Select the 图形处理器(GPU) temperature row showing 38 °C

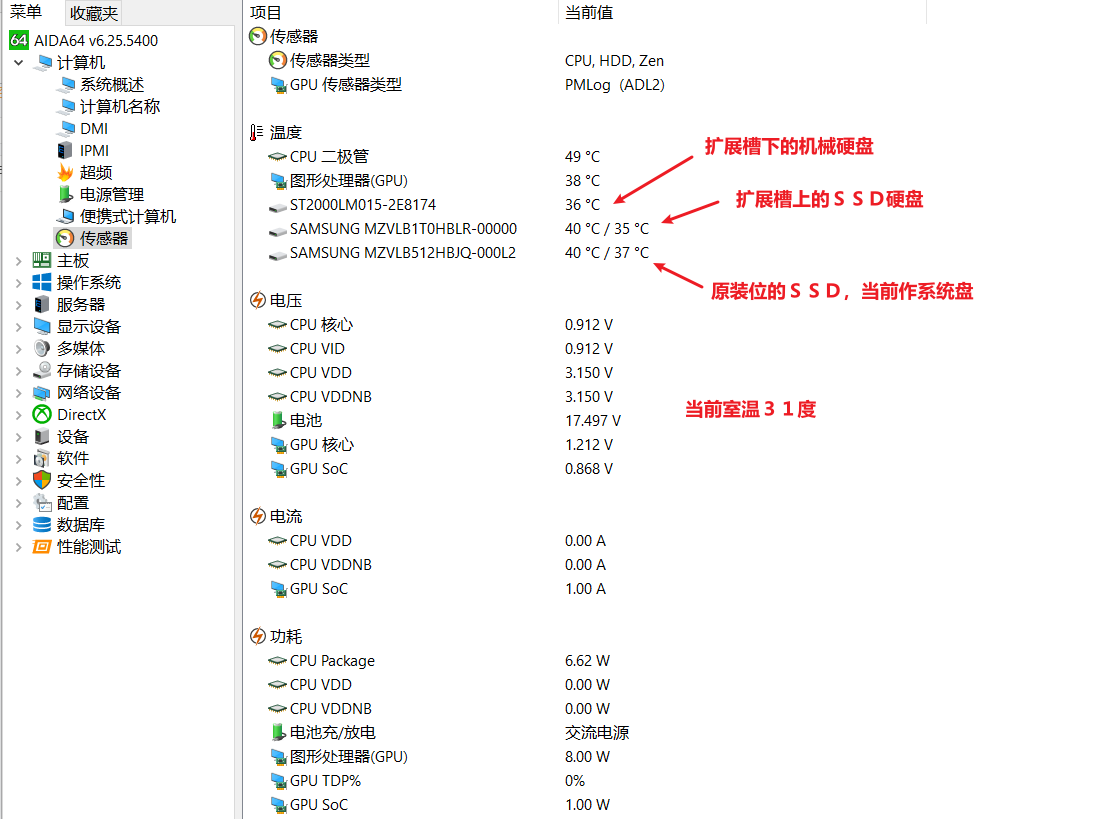coord(433,181)
